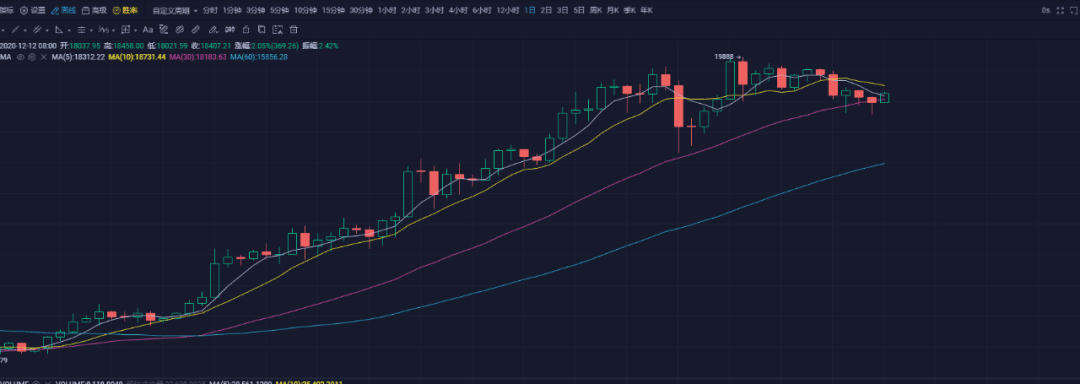The height and width of the screenshot is (384, 1080).
Task: Switch to 5日 timeframe
Action: pos(579,10)
